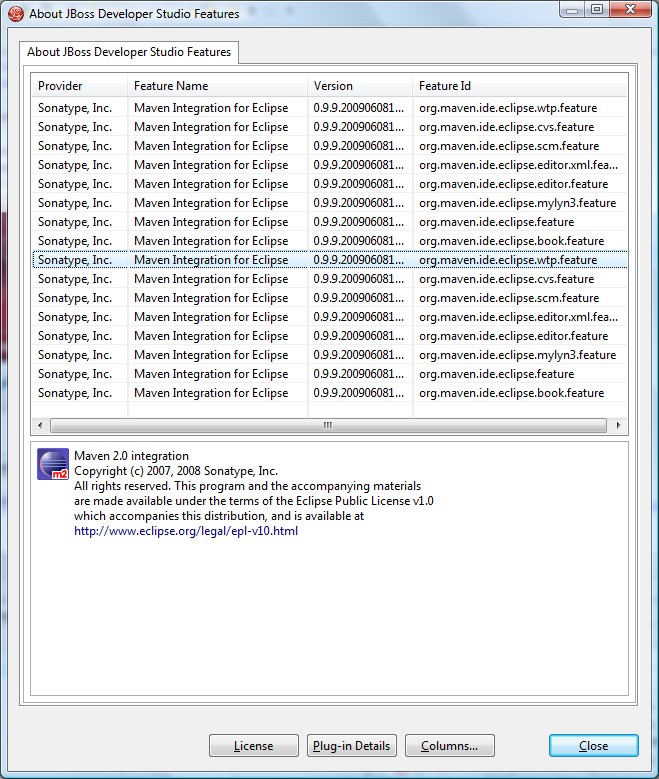The height and width of the screenshot is (779, 659).
Task: Open the Columns... dialog button
Action: 449,746
